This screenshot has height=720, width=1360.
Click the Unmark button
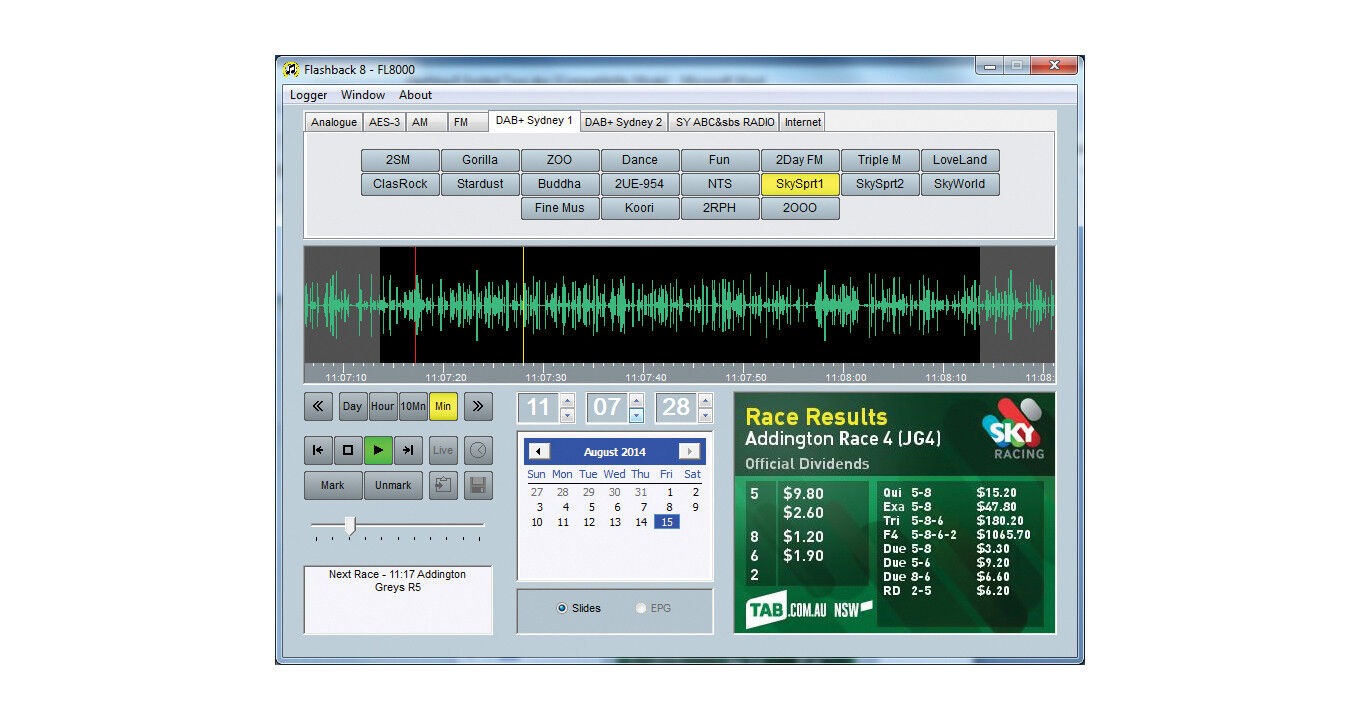393,486
